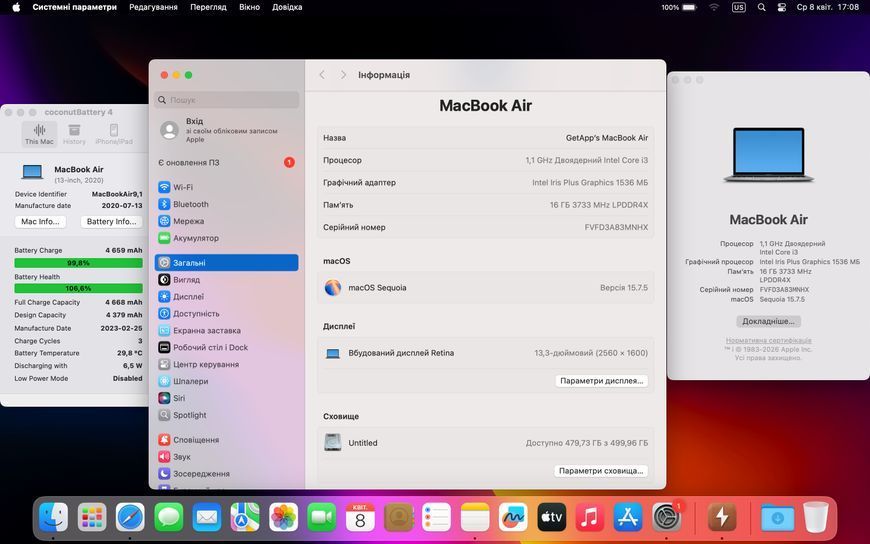The width and height of the screenshot is (870, 544).
Task: Open Шпалери settings pane
Action: click(x=226, y=381)
